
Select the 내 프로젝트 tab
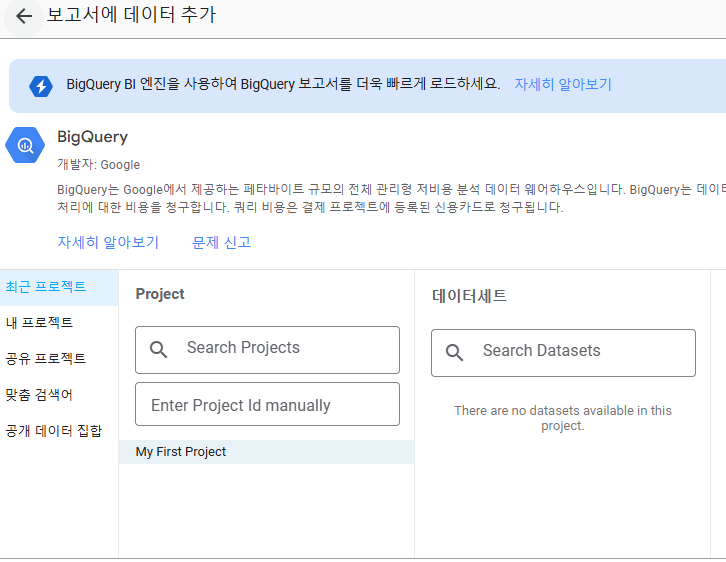click(59, 323)
